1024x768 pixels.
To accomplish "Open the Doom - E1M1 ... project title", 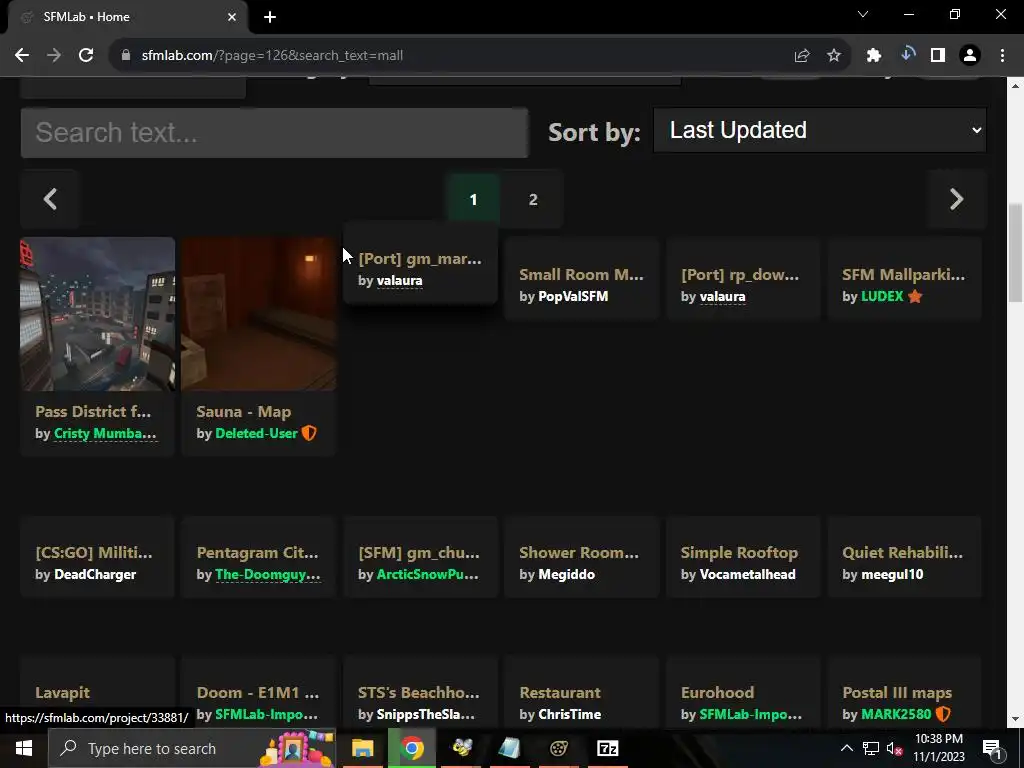I will (x=258, y=692).
